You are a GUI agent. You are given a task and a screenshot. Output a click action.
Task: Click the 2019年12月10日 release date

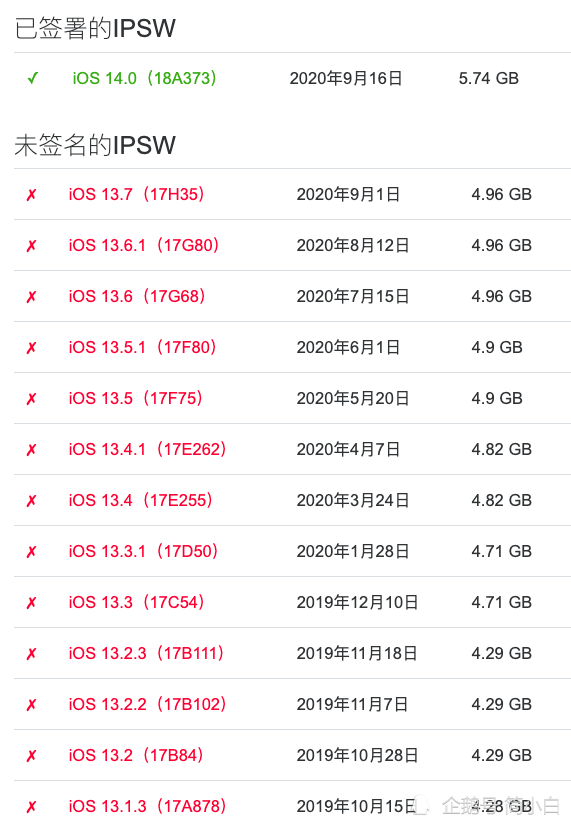[357, 602]
